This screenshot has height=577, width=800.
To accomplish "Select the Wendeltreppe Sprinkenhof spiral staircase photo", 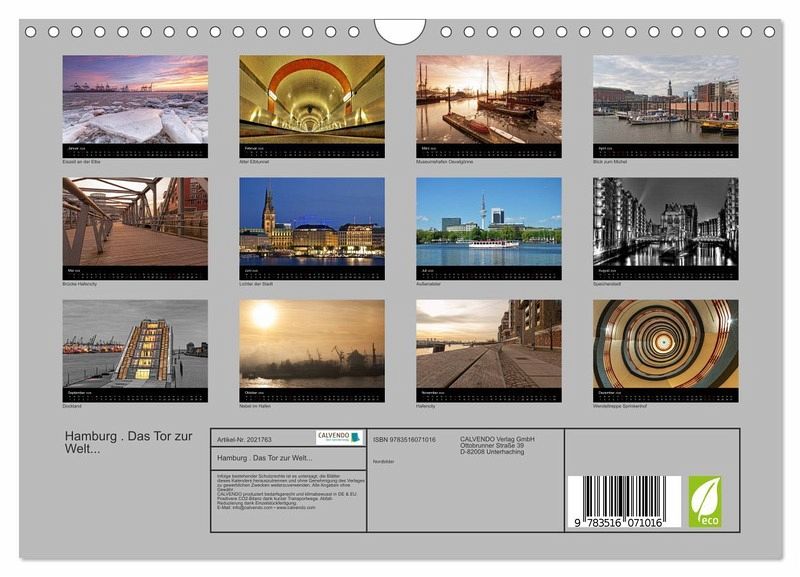I will [665, 344].
